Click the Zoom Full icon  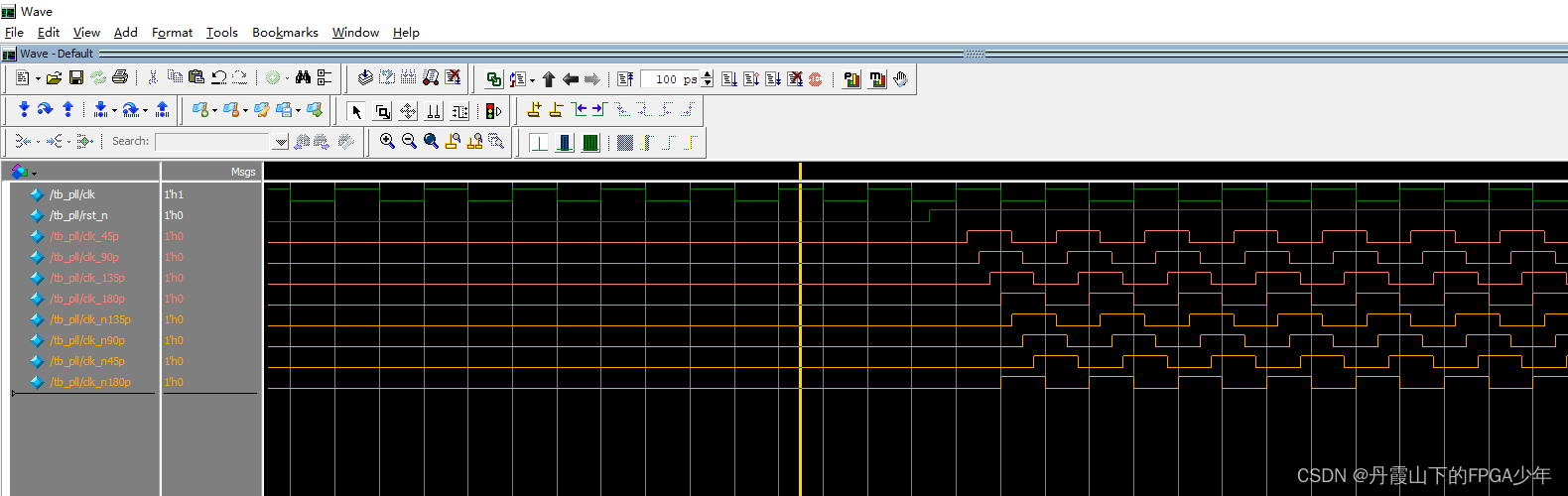point(431,142)
